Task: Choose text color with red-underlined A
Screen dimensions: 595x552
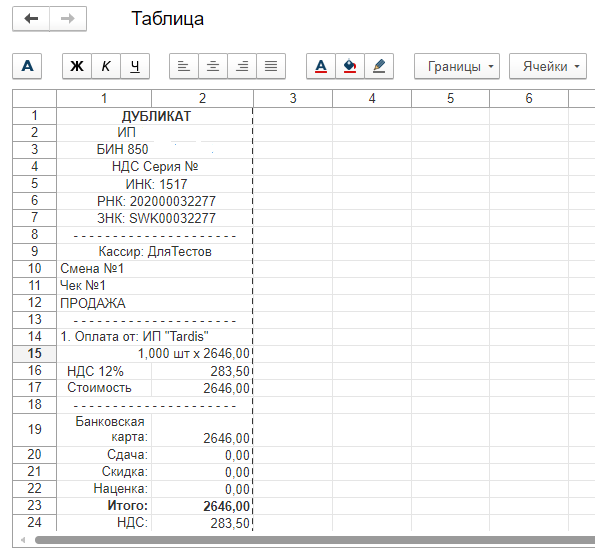Action: click(321, 66)
